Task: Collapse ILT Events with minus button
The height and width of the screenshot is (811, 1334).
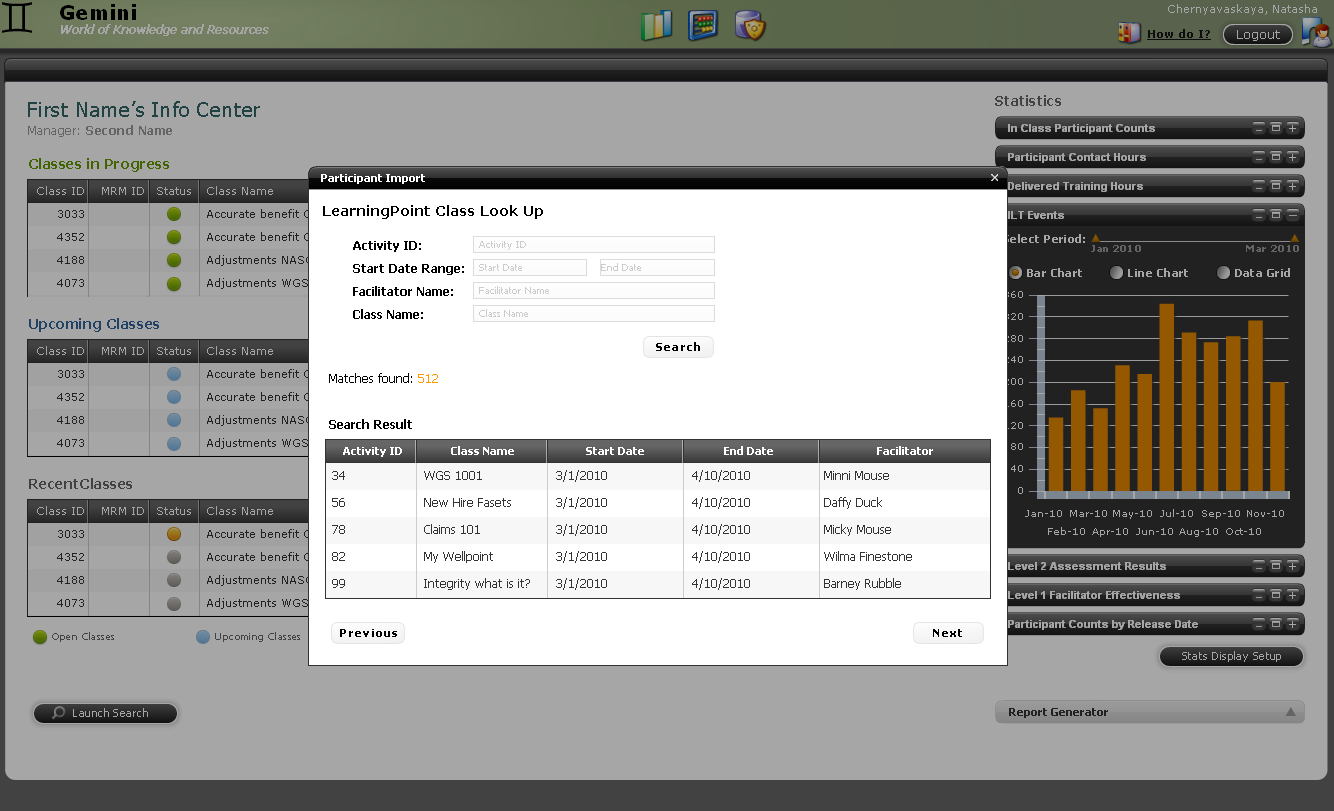Action: pos(1293,215)
